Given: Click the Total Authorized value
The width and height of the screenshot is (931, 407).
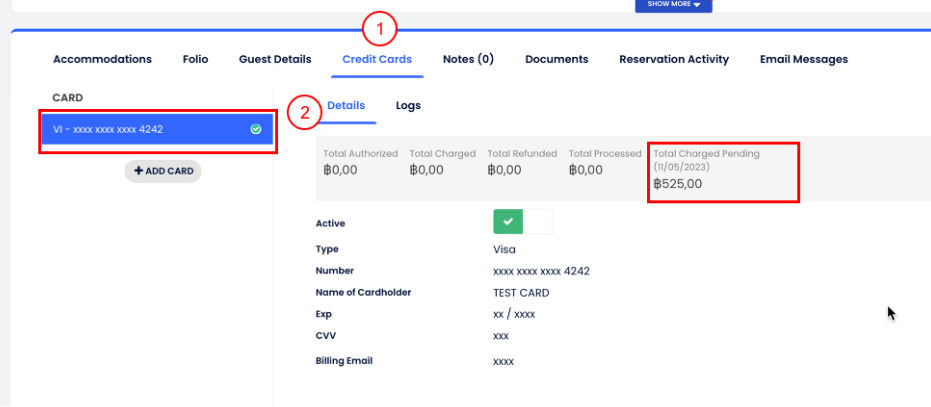Looking at the screenshot, I should click(340, 171).
